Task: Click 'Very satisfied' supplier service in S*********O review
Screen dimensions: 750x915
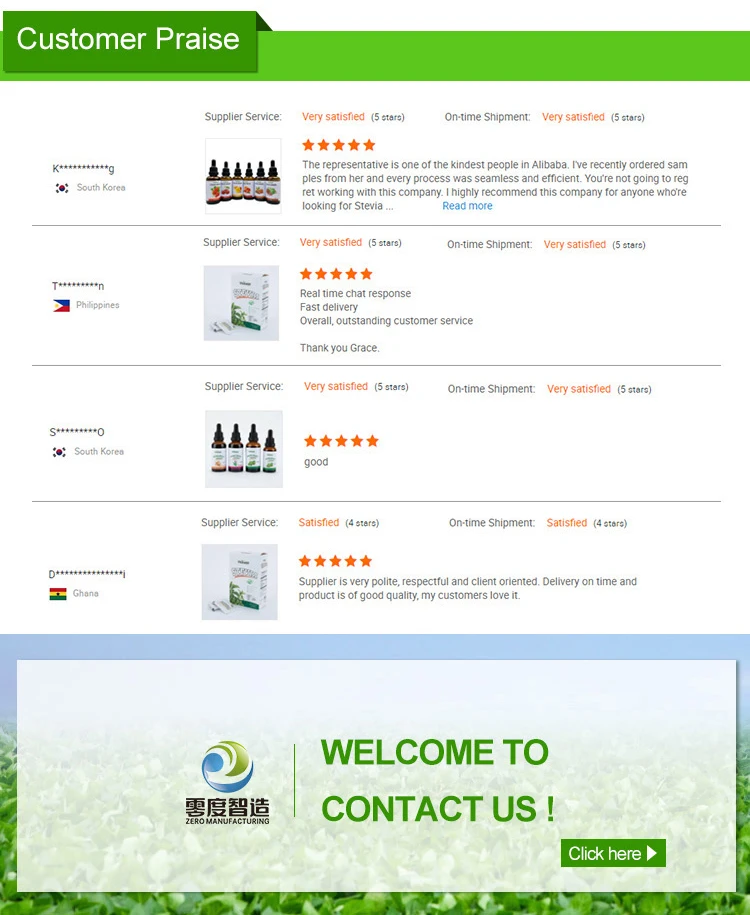Action: tap(336, 386)
